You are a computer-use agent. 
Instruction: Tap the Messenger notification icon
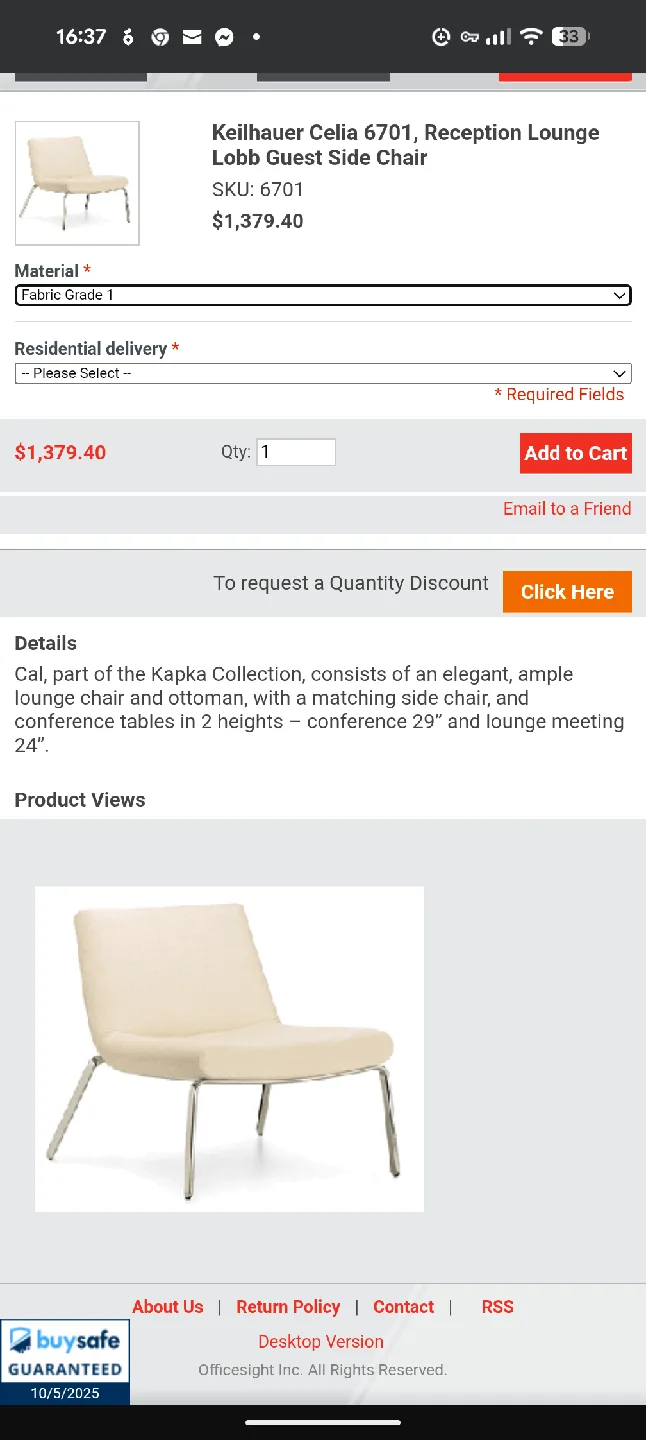[x=224, y=36]
